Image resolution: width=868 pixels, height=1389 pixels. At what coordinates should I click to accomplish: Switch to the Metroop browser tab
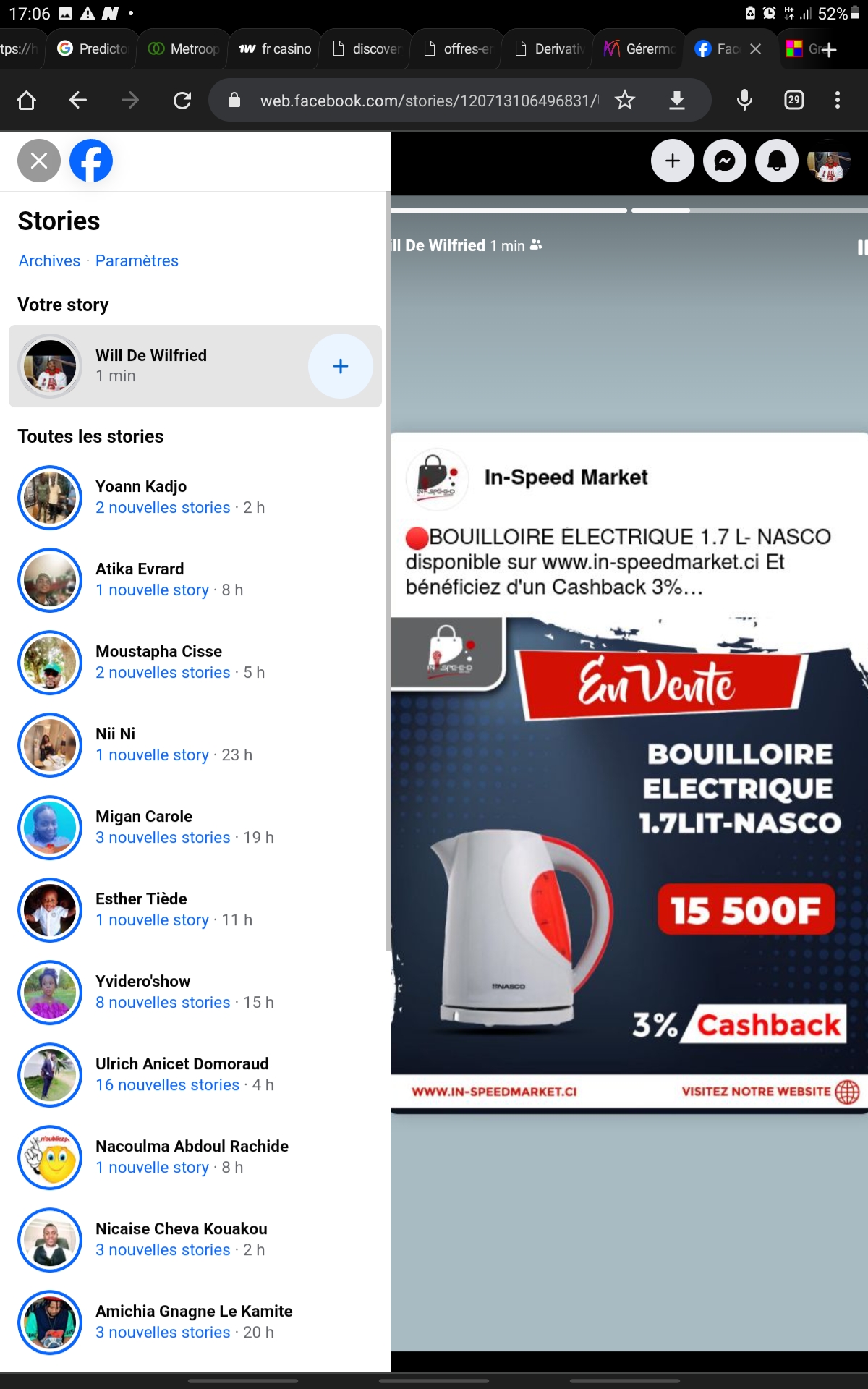click(x=184, y=48)
